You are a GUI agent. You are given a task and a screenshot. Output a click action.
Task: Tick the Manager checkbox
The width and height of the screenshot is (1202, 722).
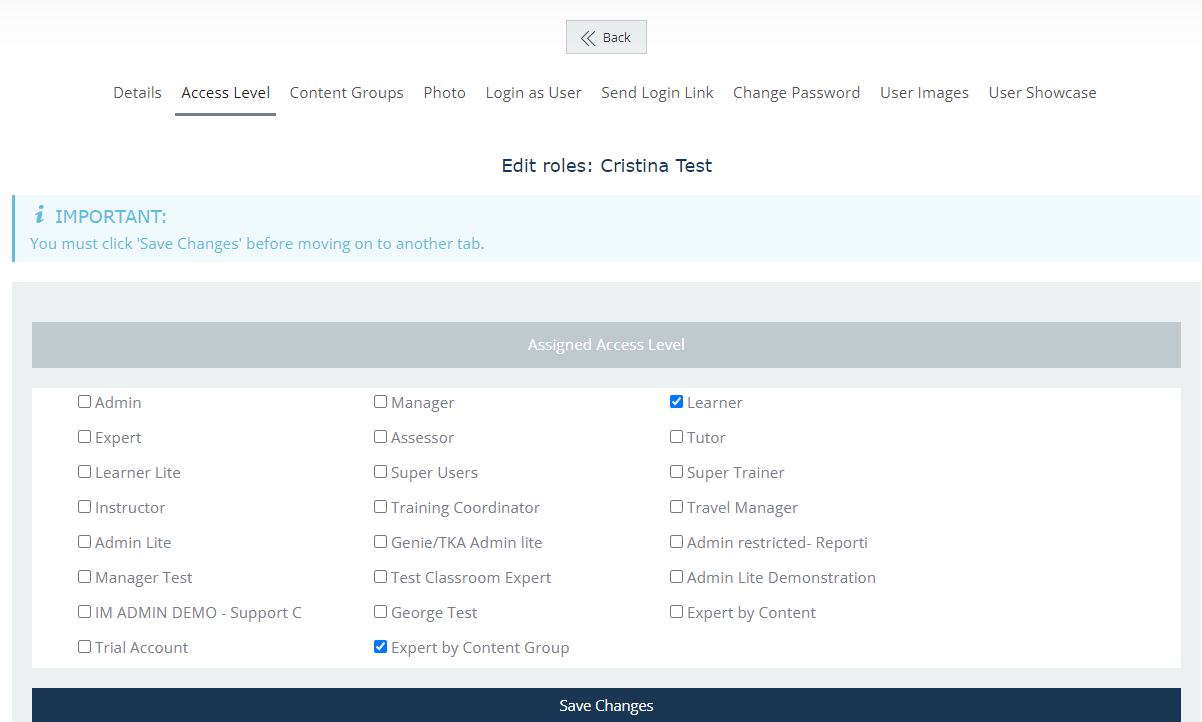point(381,402)
